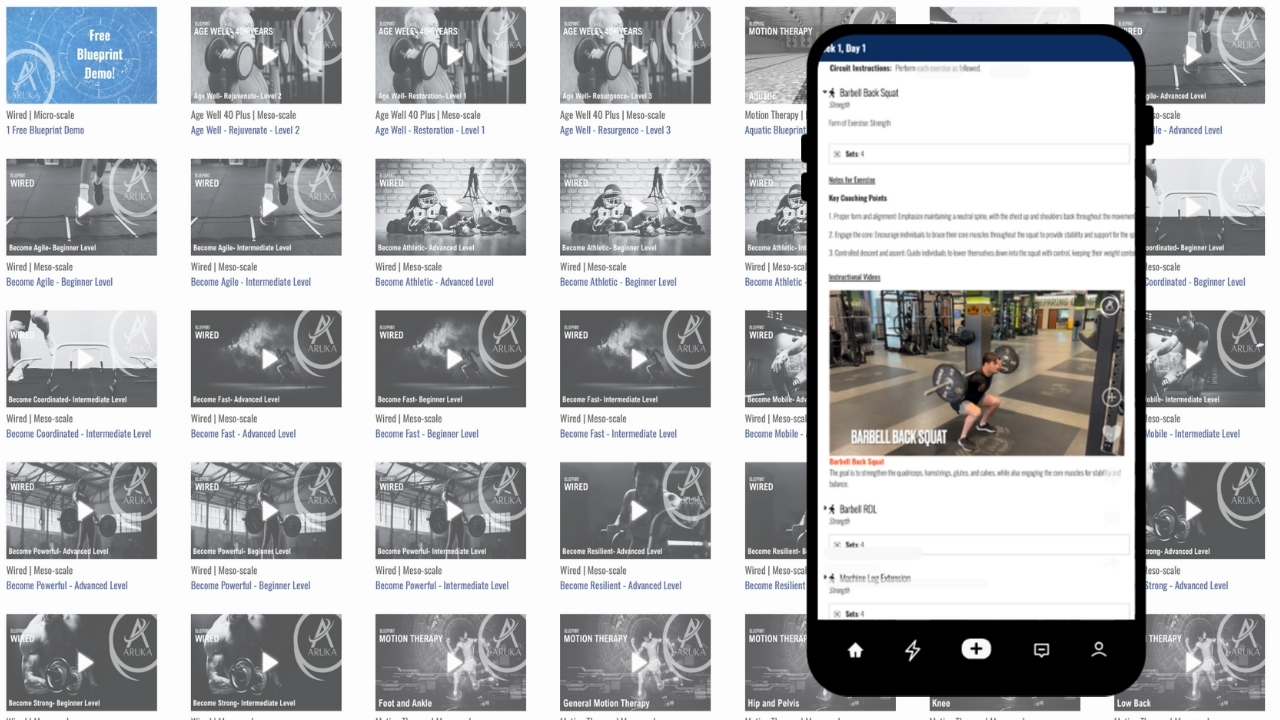Click the orange Barbell Back Squat caption

click(x=857, y=462)
